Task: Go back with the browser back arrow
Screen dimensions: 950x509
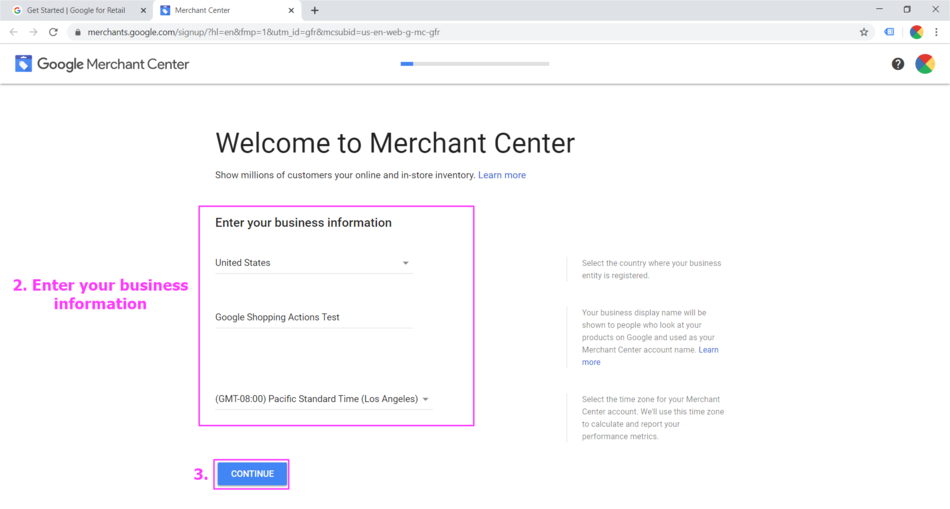Action: [x=14, y=32]
